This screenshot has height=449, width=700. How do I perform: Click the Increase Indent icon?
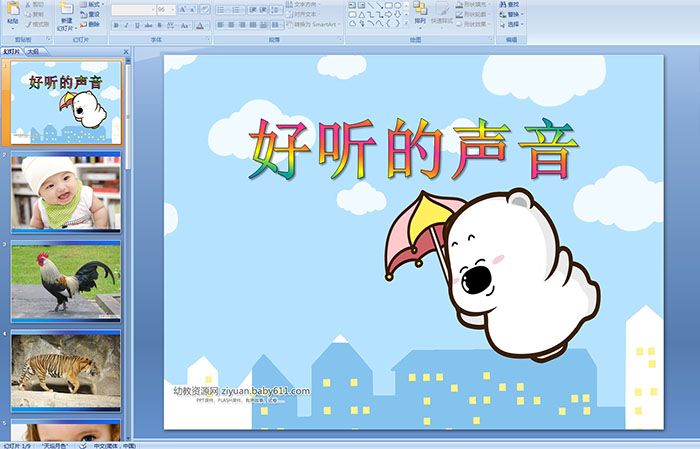pyautogui.click(x=263, y=10)
